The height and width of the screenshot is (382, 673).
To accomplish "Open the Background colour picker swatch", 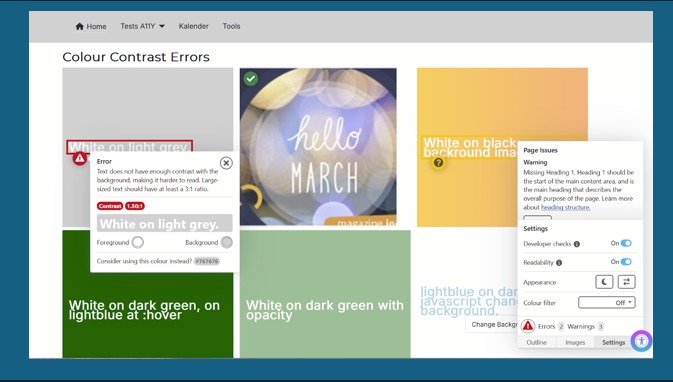I will (x=227, y=243).
